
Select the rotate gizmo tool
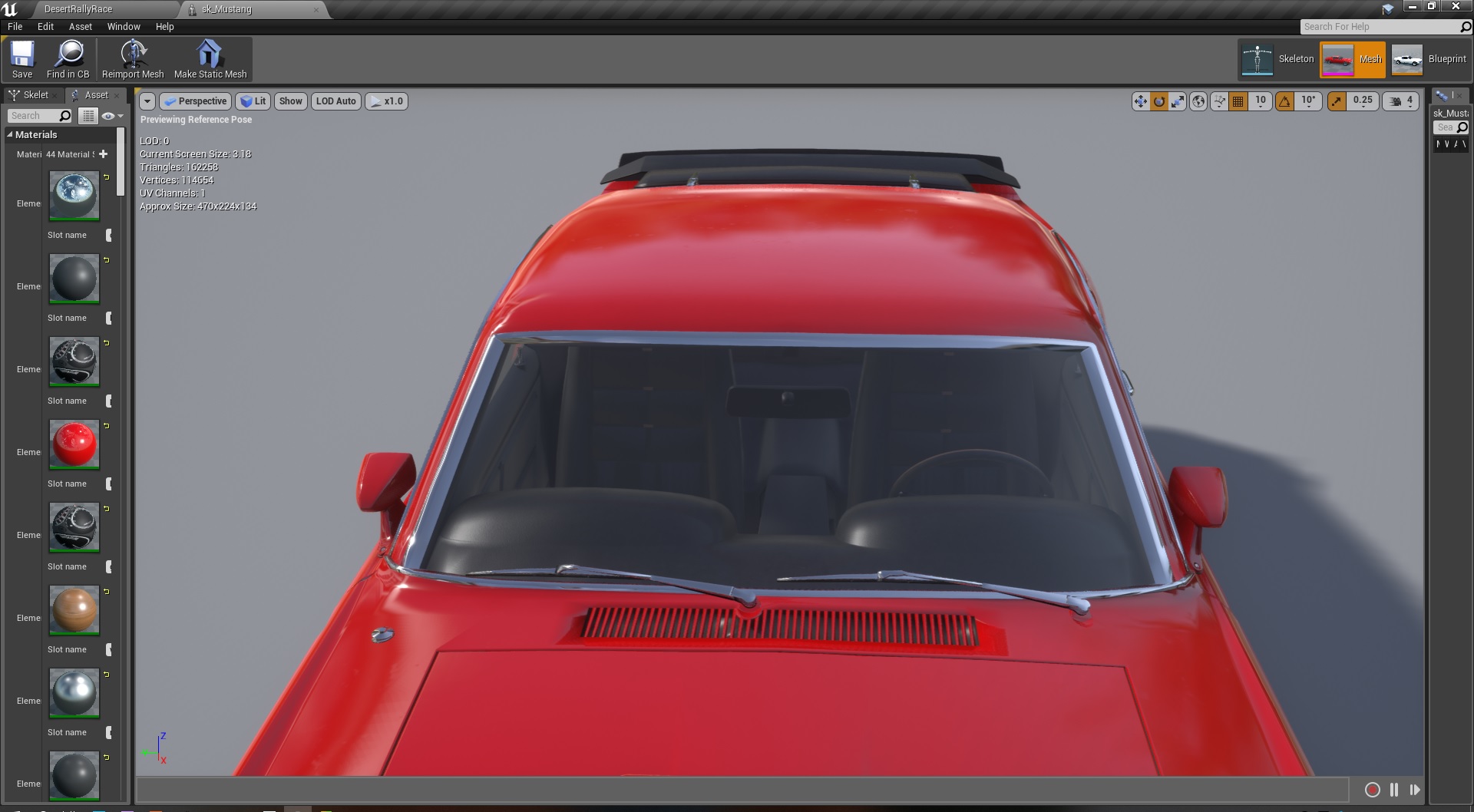pyautogui.click(x=1159, y=101)
